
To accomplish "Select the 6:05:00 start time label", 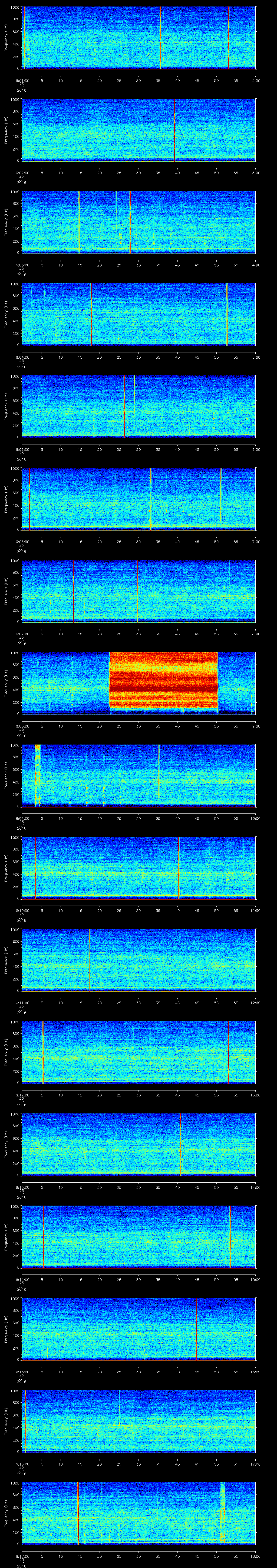I will [22, 449].
